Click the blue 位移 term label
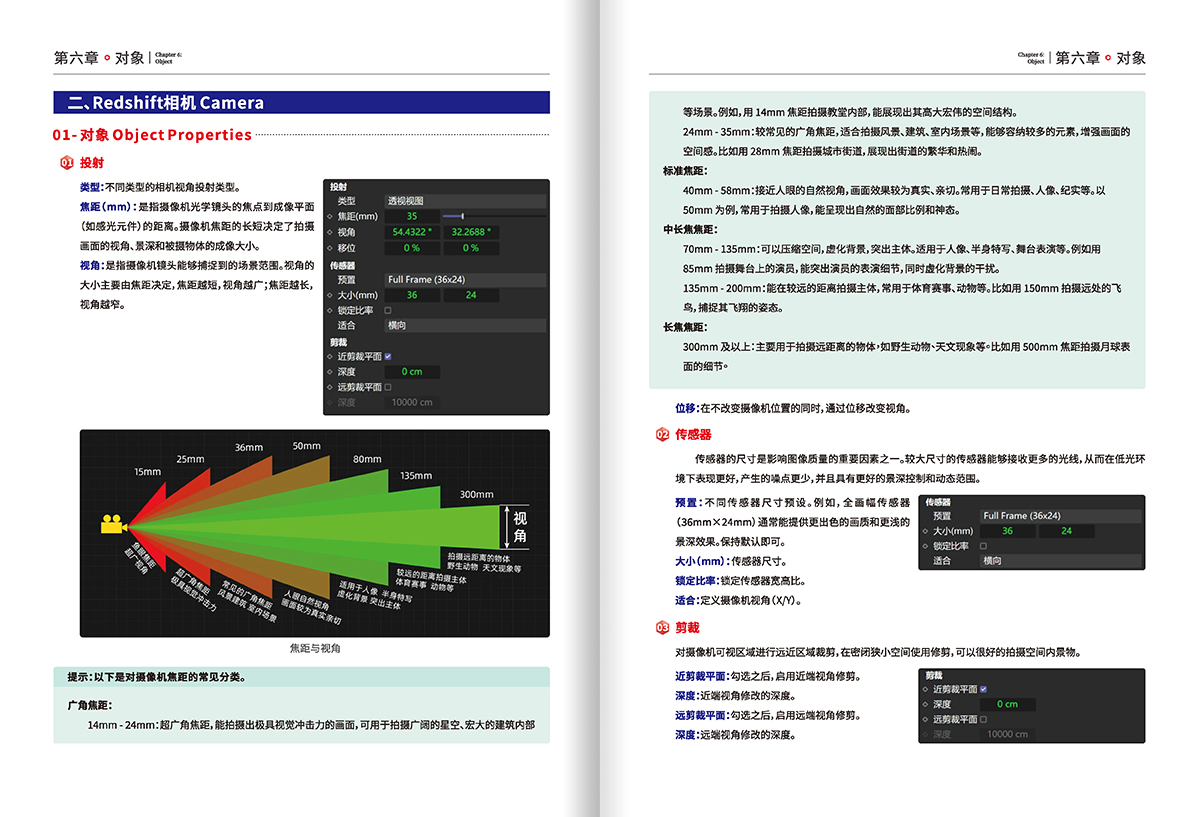Image resolution: width=1200 pixels, height=817 pixels. (x=686, y=408)
